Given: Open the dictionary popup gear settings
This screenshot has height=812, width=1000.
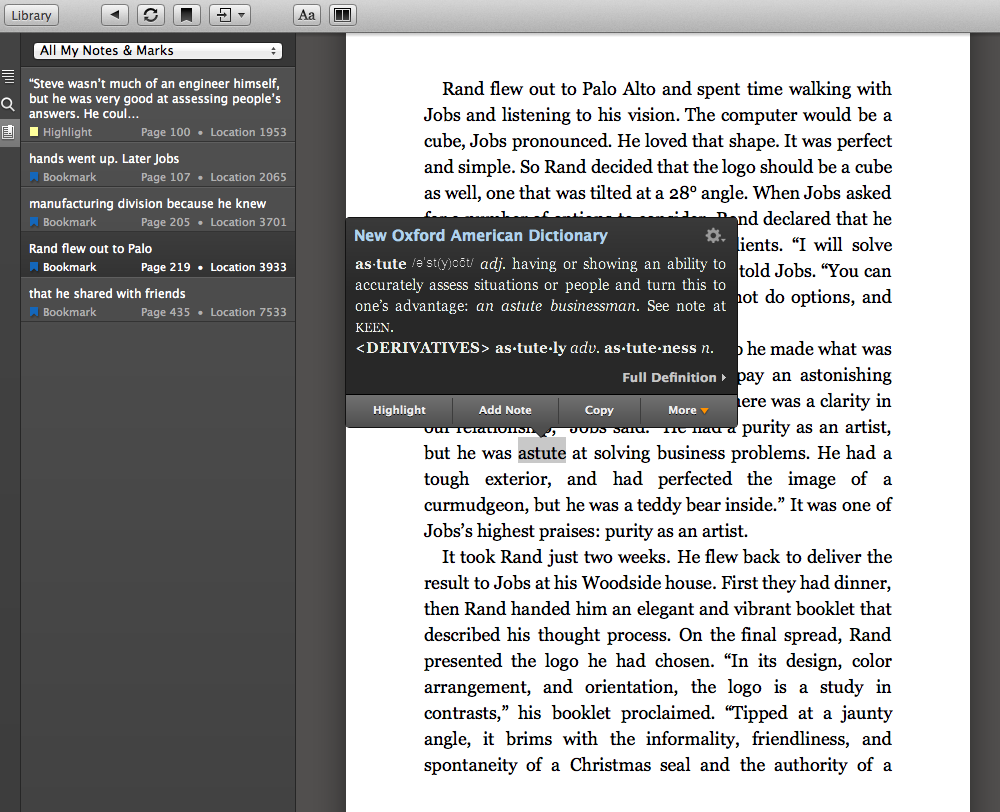Looking at the screenshot, I should [714, 236].
